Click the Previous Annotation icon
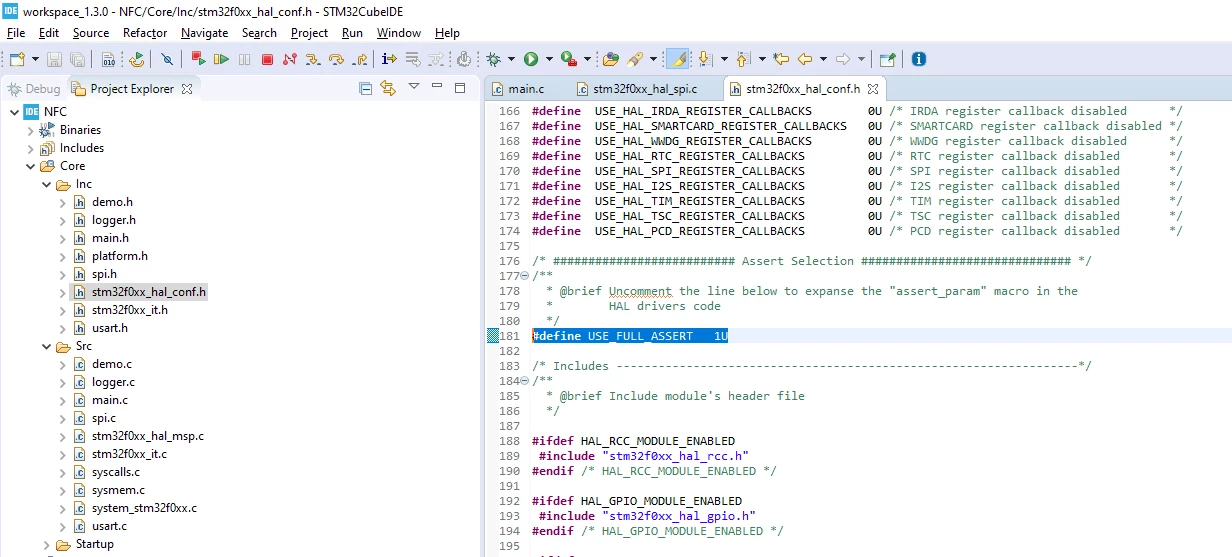Image resolution: width=1232 pixels, height=557 pixels. tap(743, 59)
